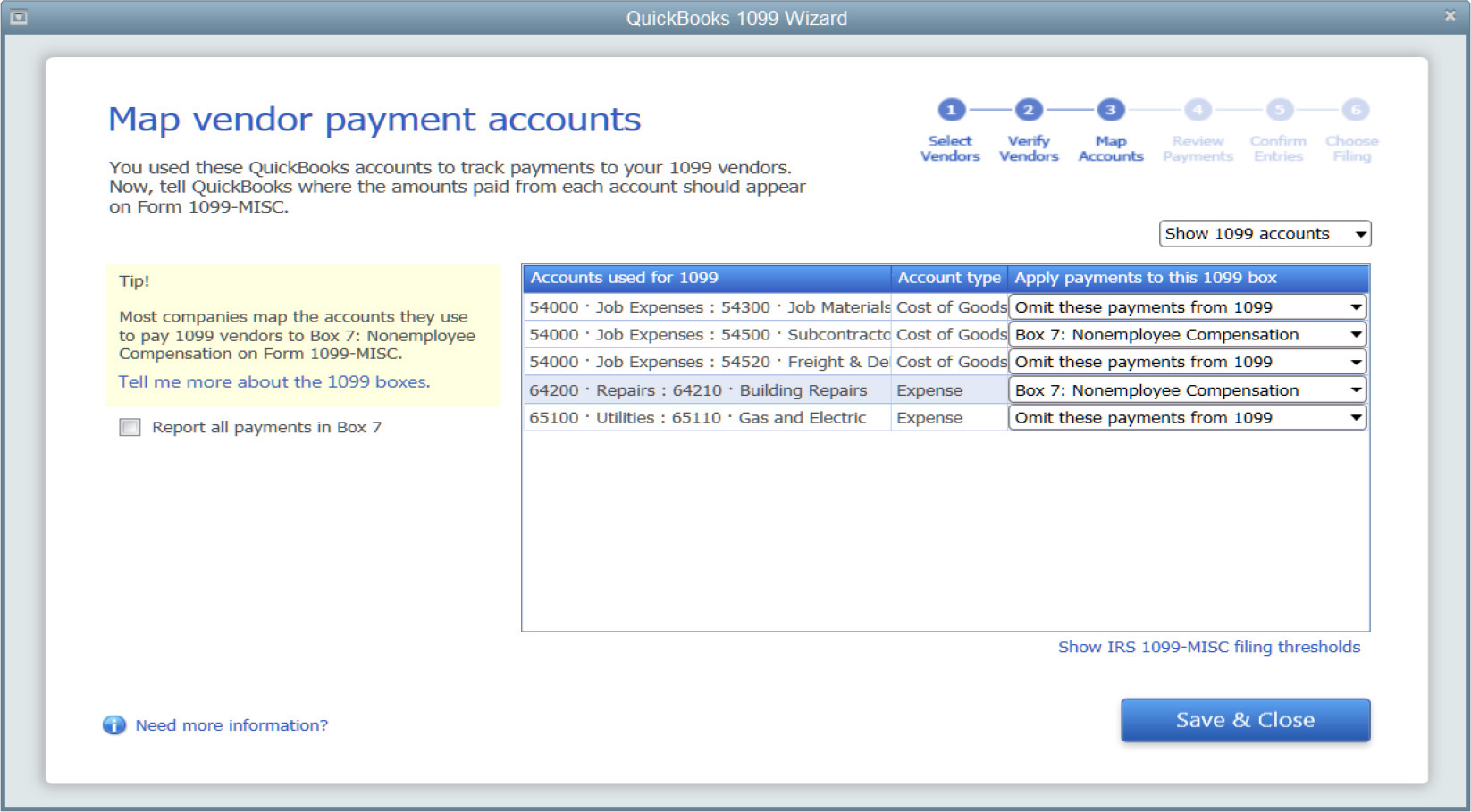Click the step 6 Choose Filing circle
The width and height of the screenshot is (1471, 812).
(x=1356, y=110)
